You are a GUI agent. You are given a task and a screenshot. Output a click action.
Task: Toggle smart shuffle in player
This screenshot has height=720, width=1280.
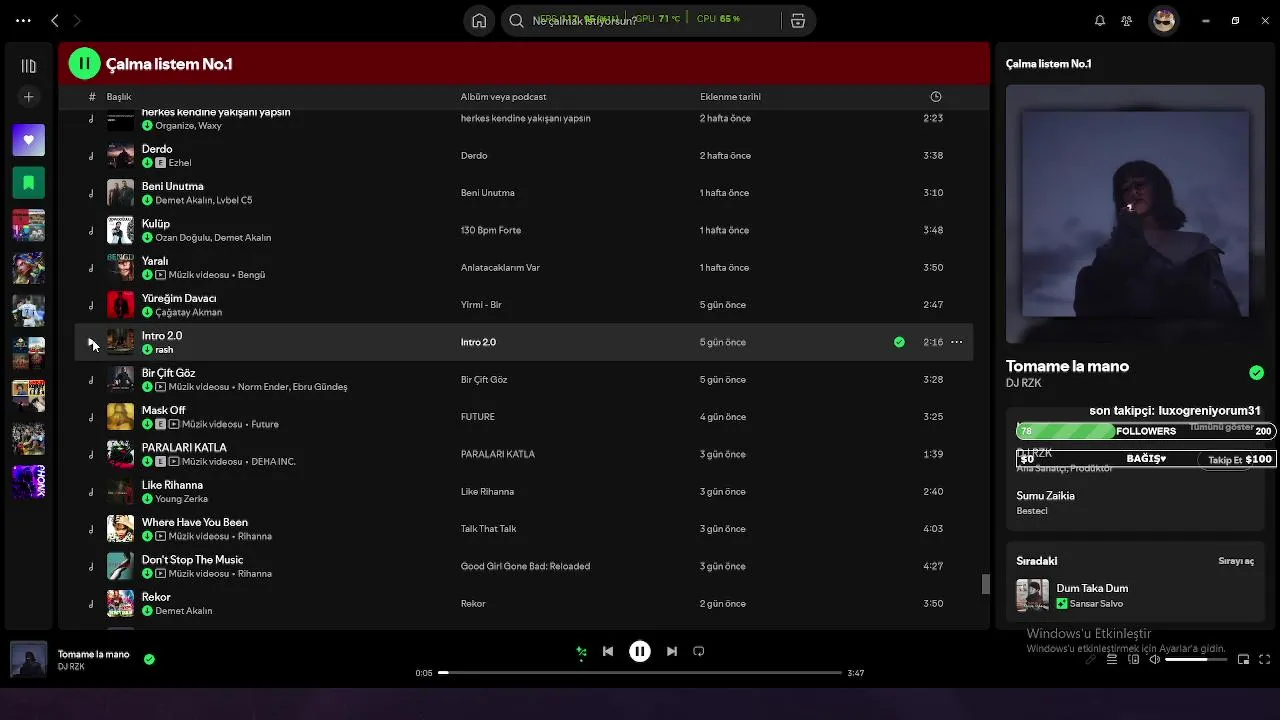581,652
